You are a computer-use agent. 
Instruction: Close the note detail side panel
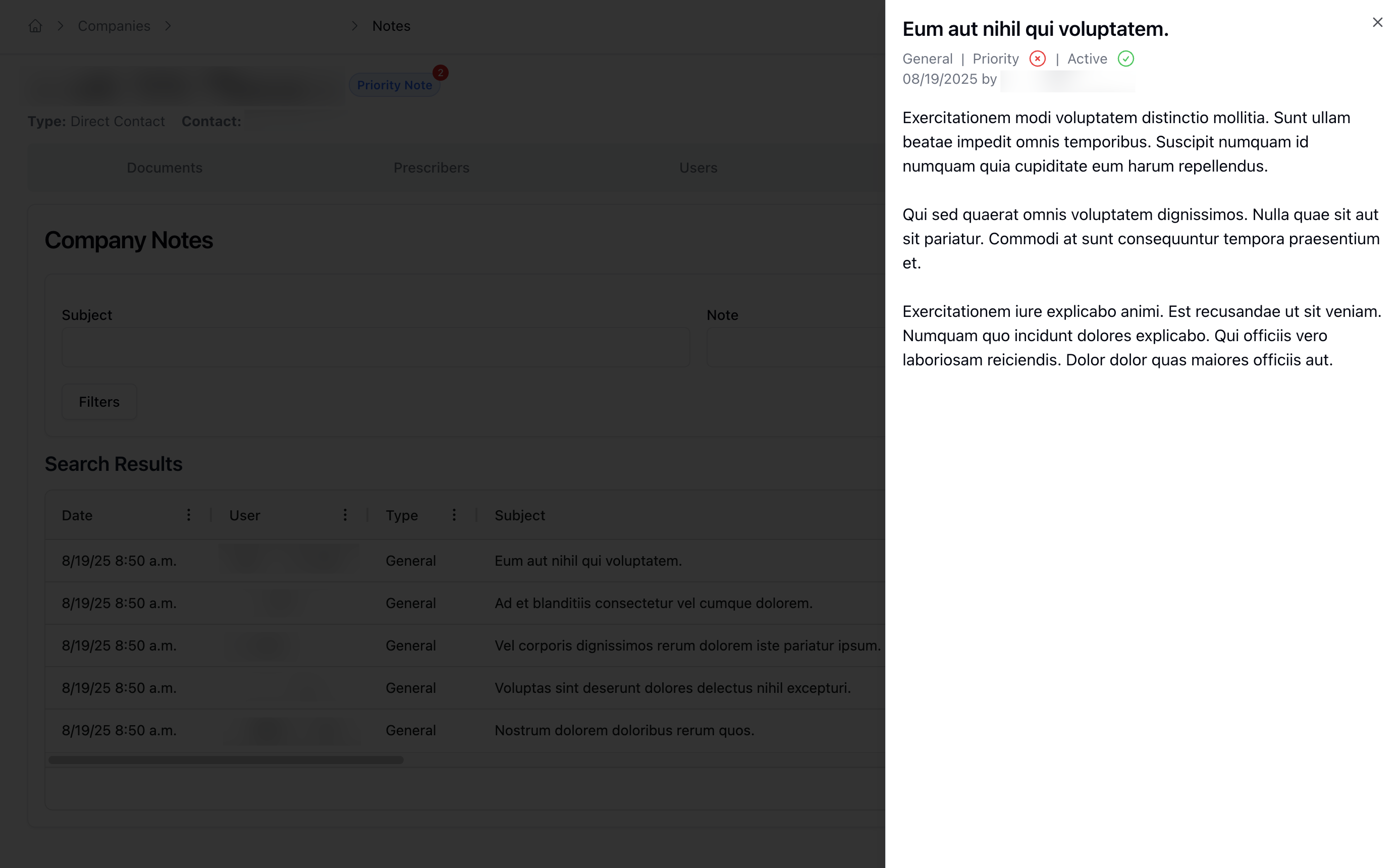pos(1377,22)
